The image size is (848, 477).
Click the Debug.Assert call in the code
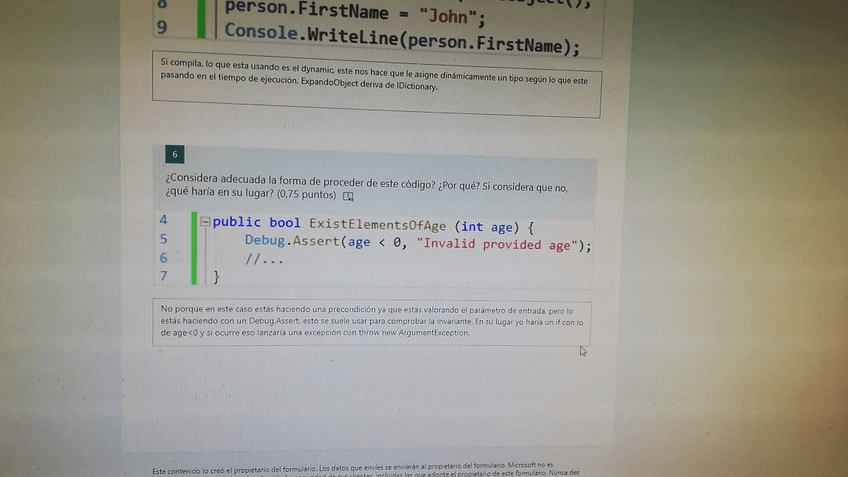coord(293,242)
